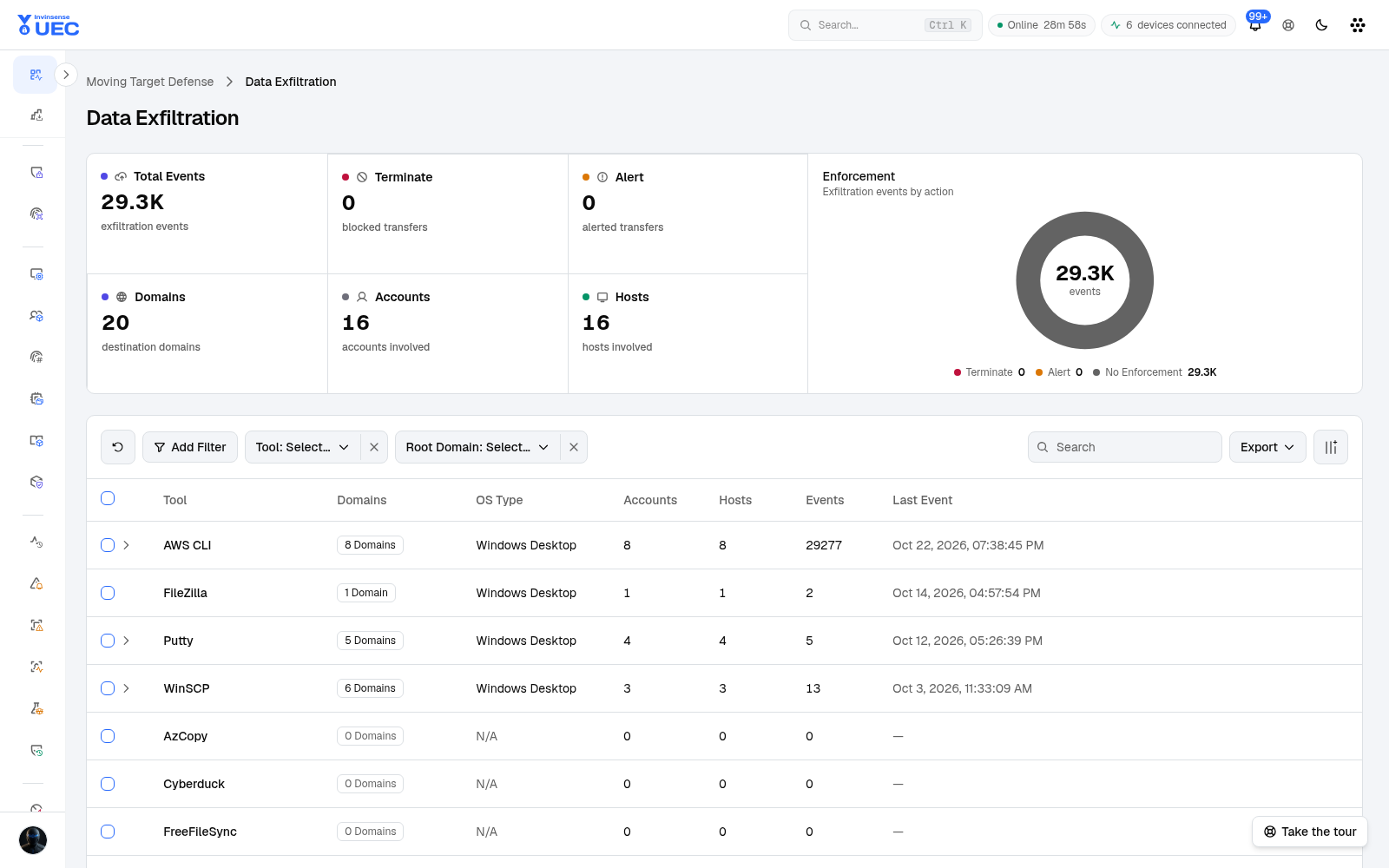Image resolution: width=1389 pixels, height=868 pixels.
Task: Click the last sidebar icon before bottom divider
Action: coord(36,750)
